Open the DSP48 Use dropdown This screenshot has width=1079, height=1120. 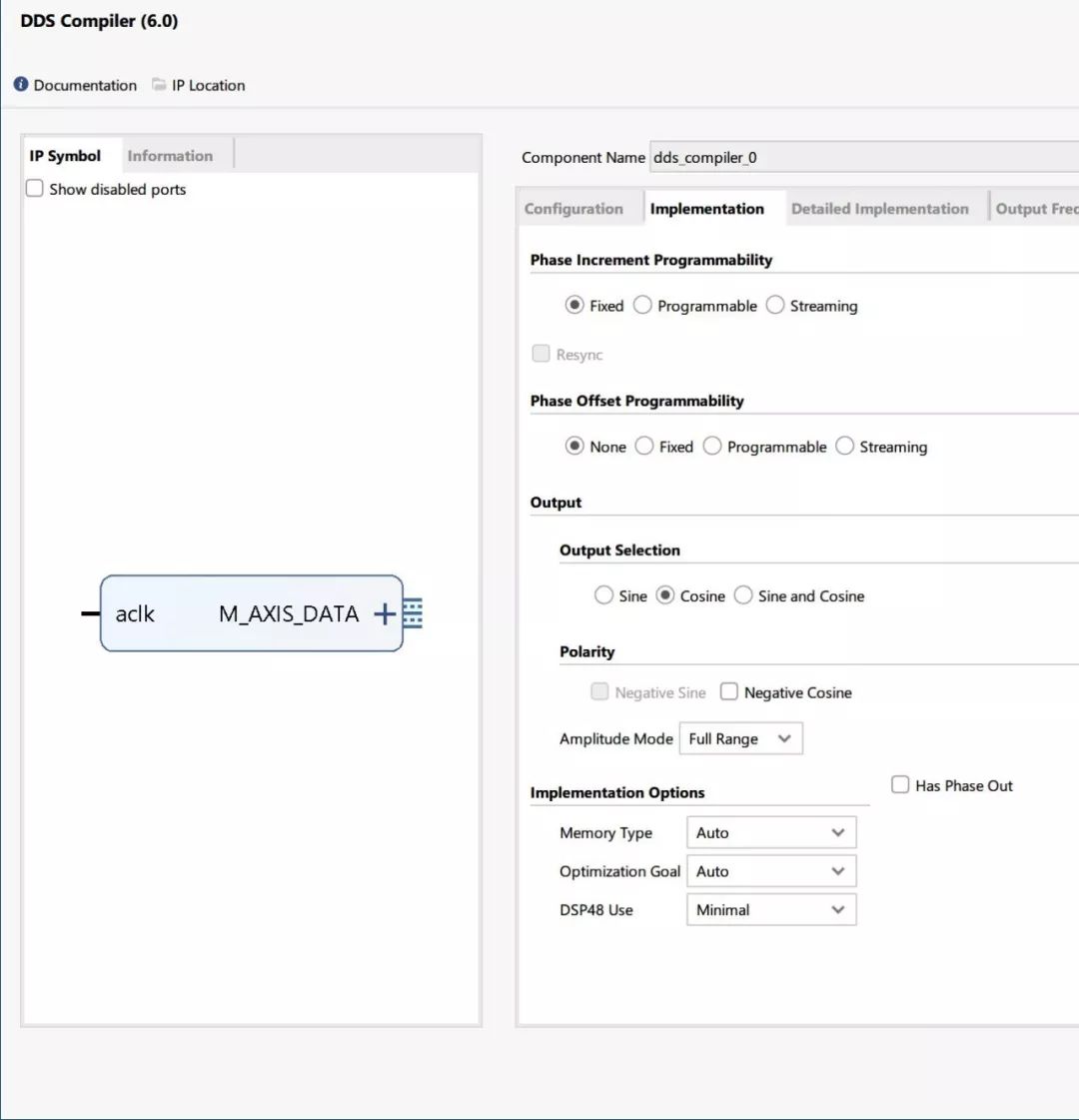770,910
